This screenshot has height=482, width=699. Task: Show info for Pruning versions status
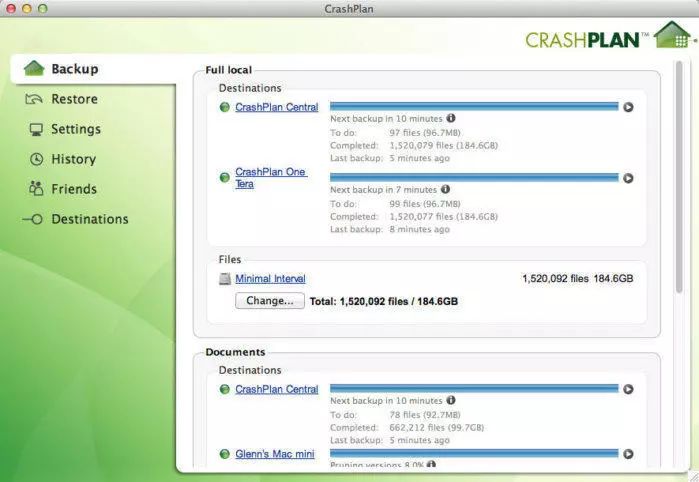pos(431,464)
